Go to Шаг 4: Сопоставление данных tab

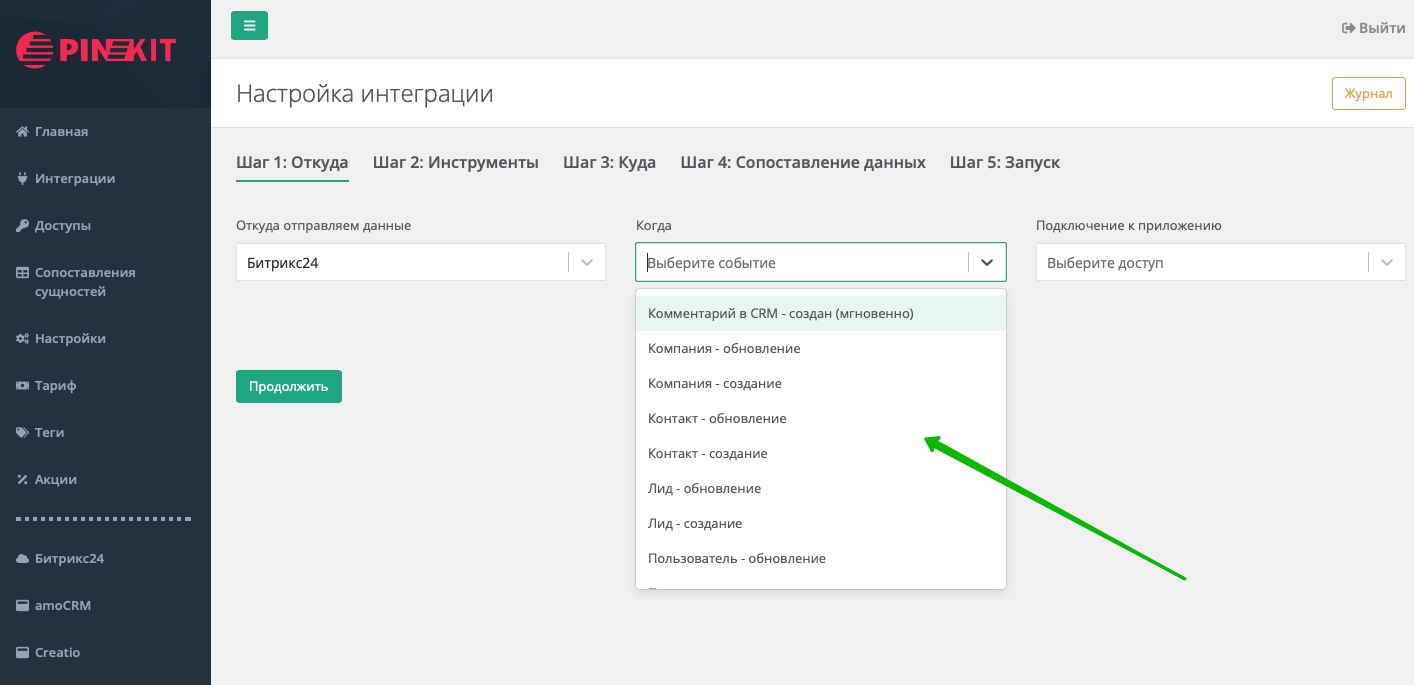tap(803, 162)
